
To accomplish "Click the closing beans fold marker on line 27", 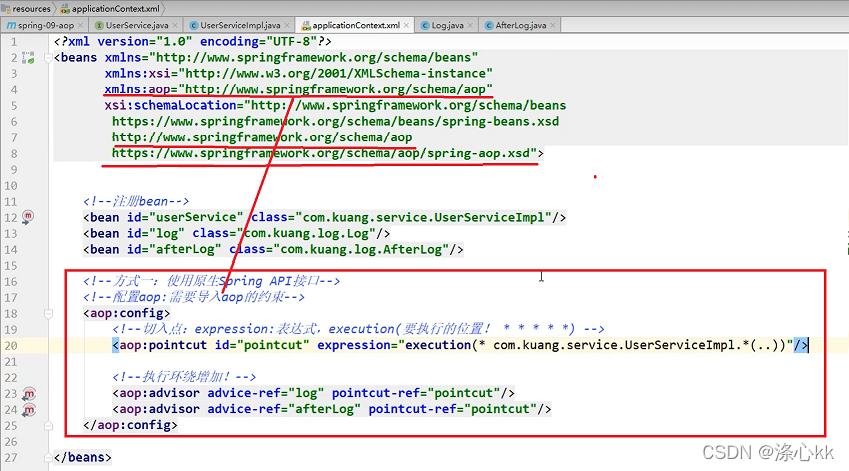I will coord(48,457).
